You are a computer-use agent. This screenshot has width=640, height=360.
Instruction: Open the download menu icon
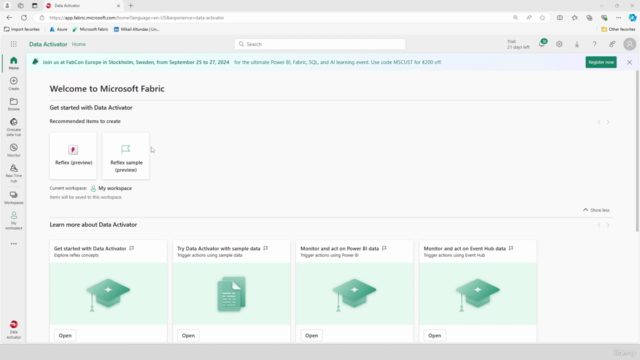pos(577,44)
